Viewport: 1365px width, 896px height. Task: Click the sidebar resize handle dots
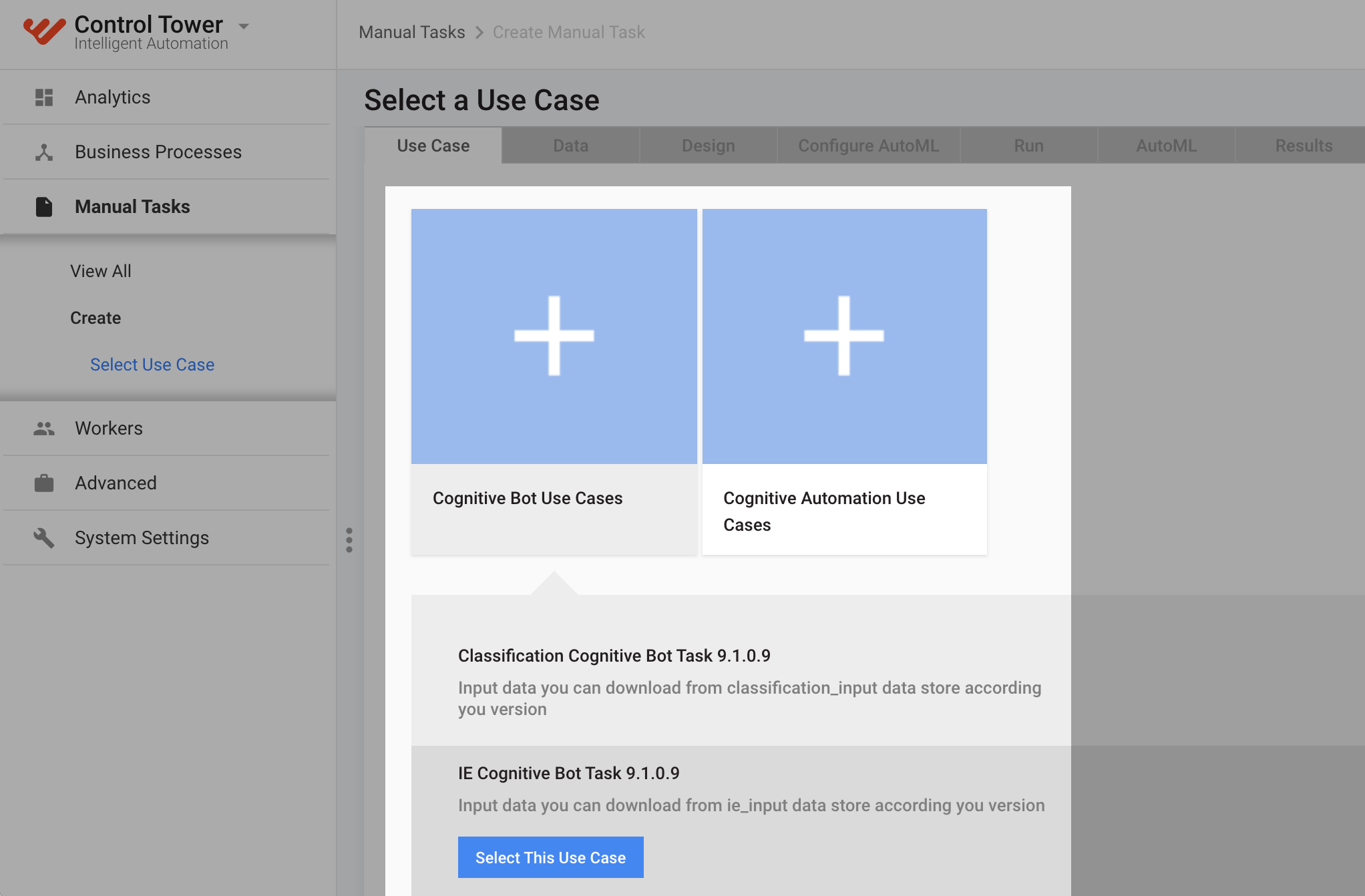(349, 540)
